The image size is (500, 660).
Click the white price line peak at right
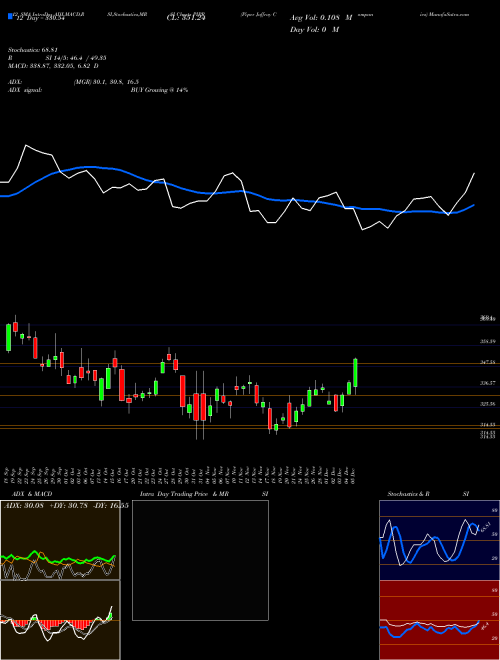click(x=474, y=173)
